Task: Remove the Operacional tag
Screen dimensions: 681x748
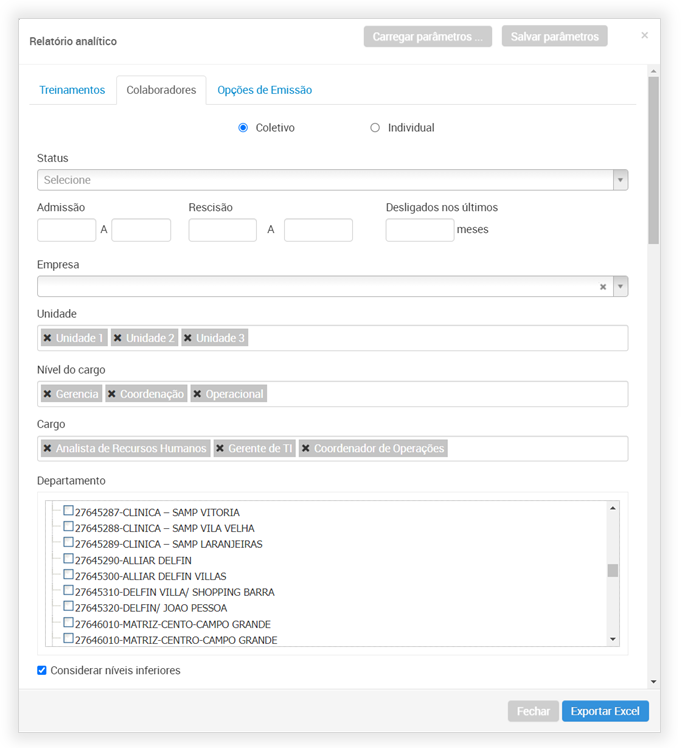Action: coord(197,394)
